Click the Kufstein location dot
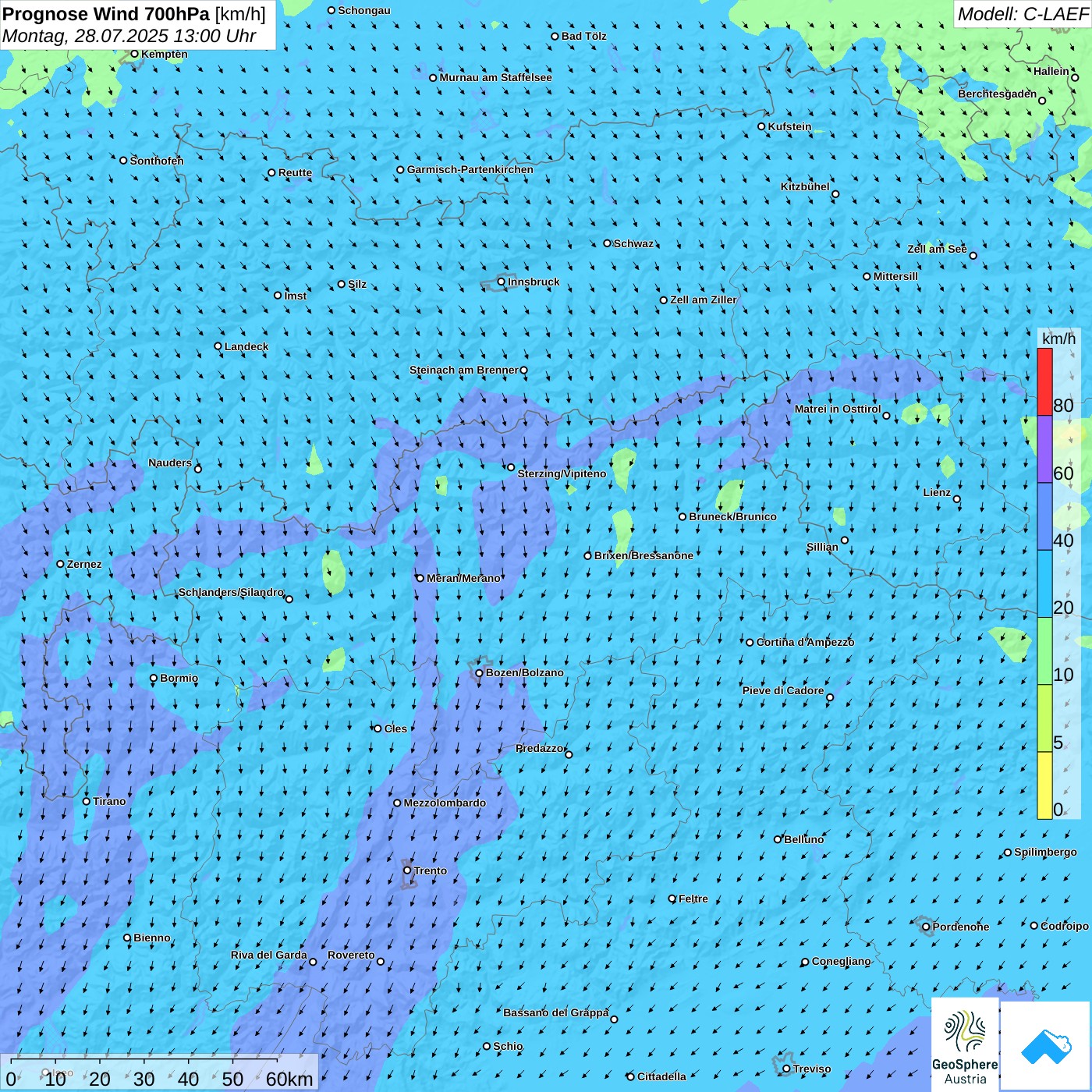This screenshot has width=1092, height=1092. click(762, 126)
